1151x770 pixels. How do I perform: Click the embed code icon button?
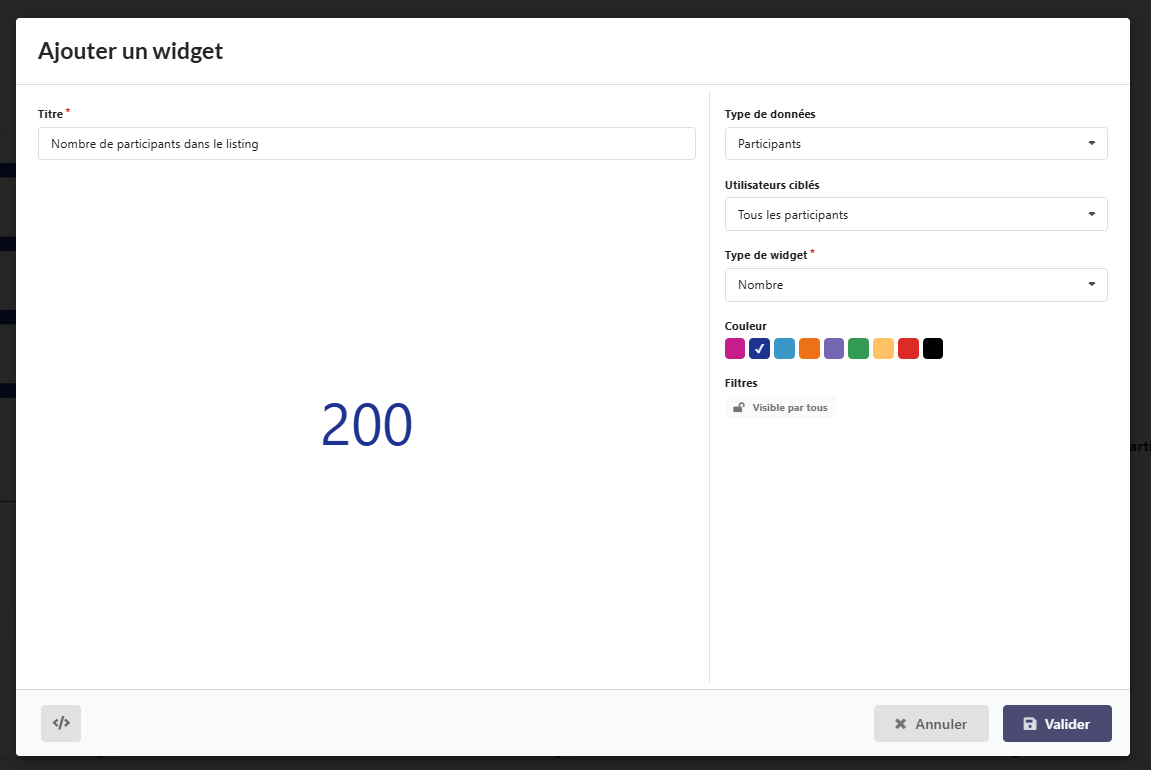(61, 723)
